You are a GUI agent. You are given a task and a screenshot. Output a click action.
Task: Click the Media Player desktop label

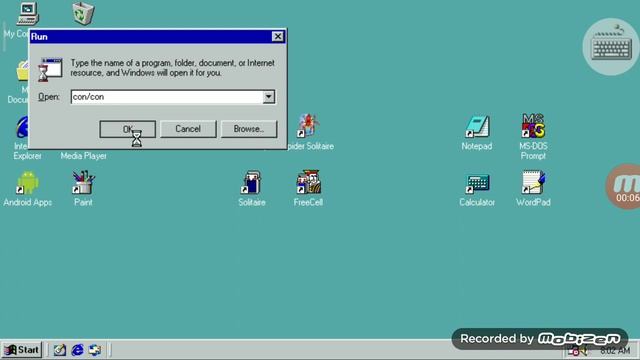(x=84, y=156)
